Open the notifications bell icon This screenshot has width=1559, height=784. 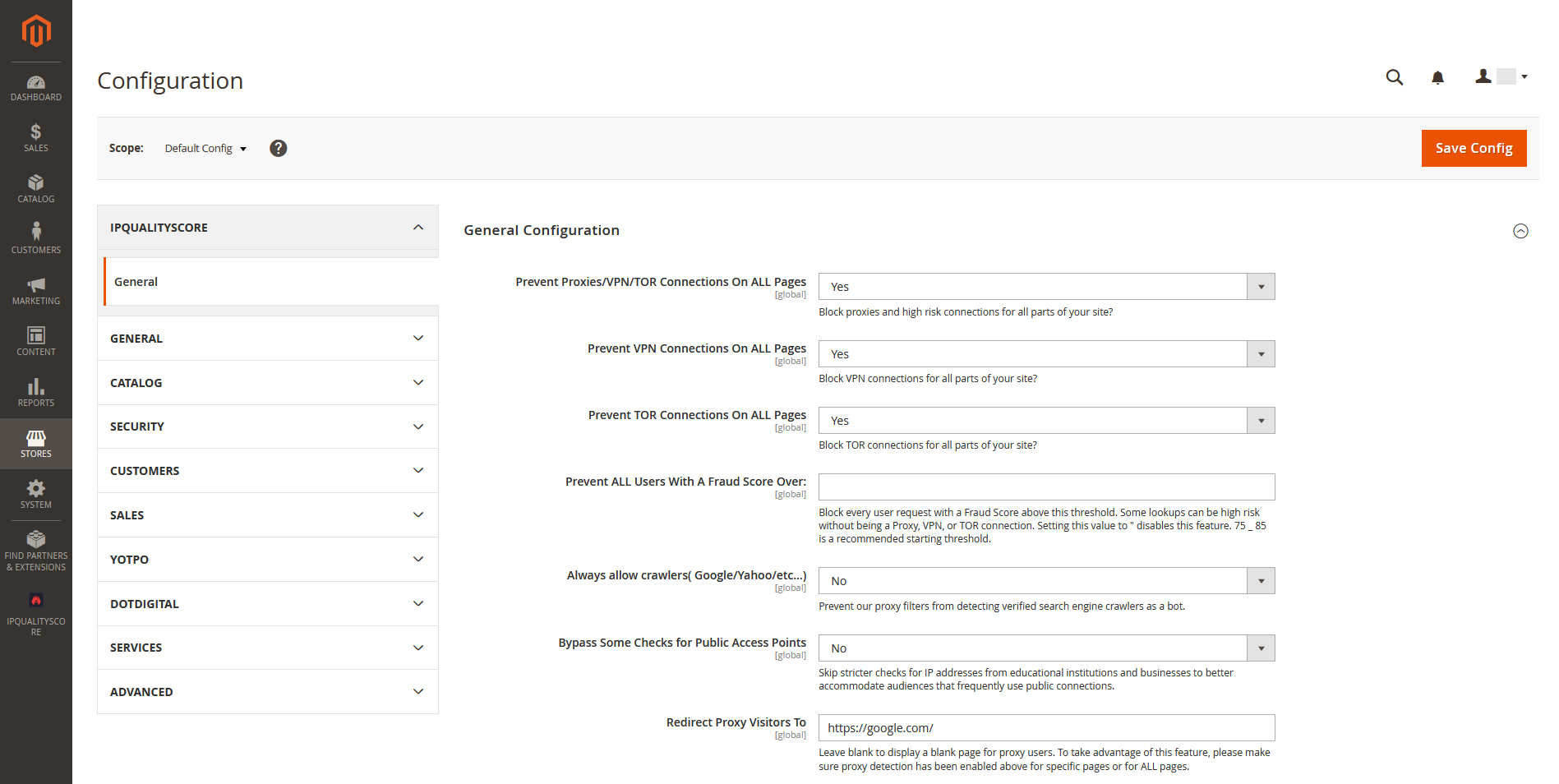tap(1437, 77)
